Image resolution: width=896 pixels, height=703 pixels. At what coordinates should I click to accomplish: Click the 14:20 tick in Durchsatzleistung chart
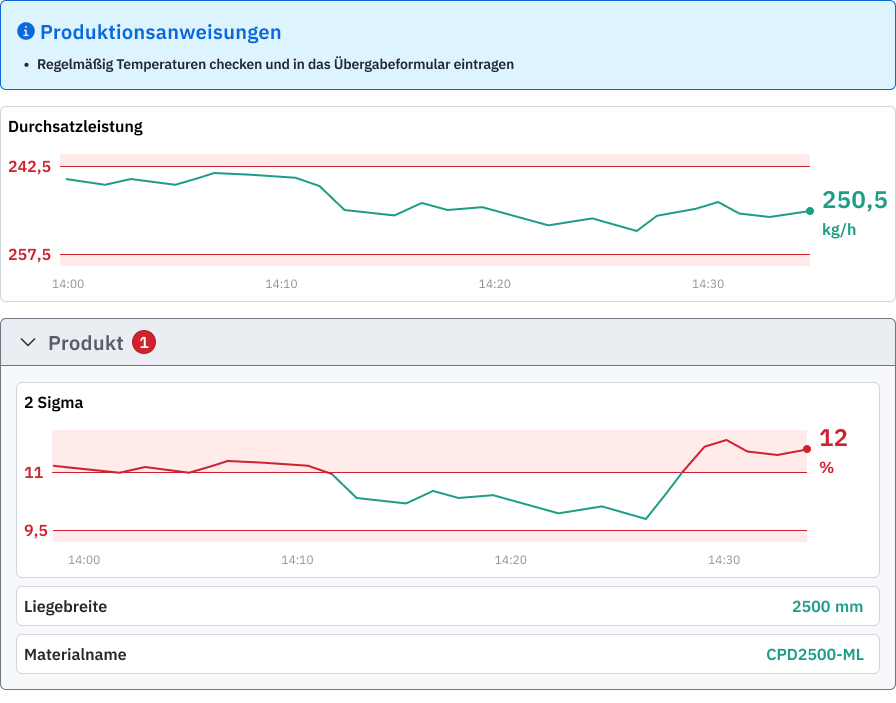pos(494,284)
